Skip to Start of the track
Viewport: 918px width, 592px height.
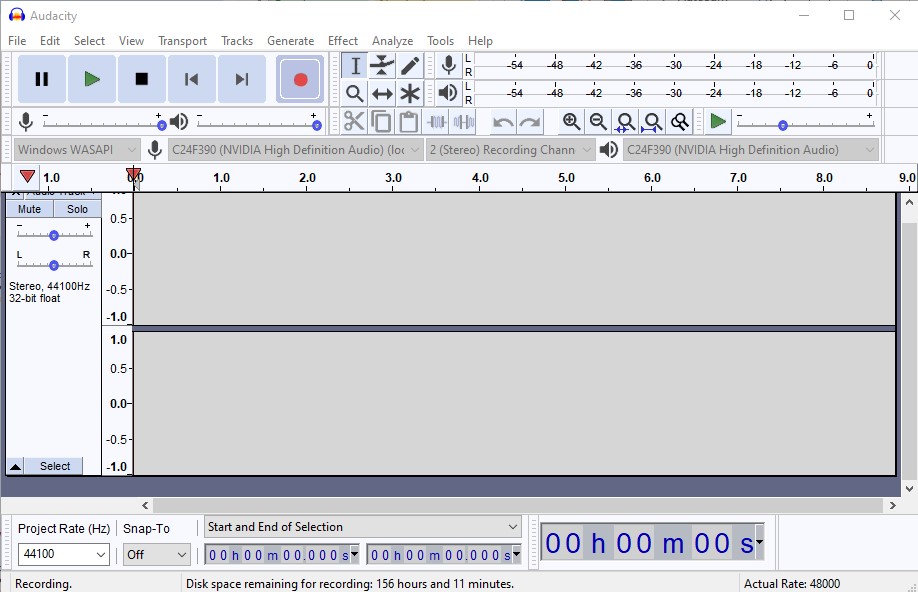point(191,79)
